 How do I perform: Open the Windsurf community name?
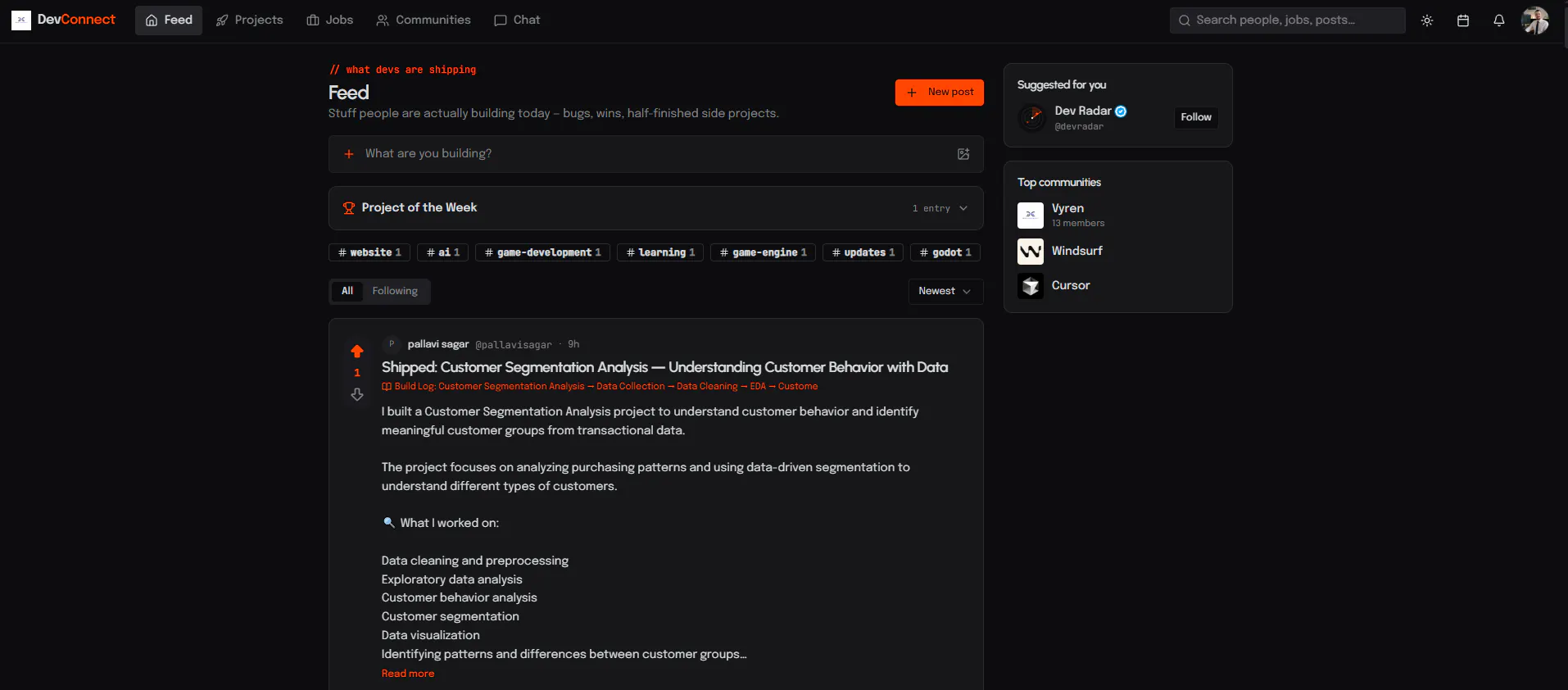pyautogui.click(x=1077, y=251)
